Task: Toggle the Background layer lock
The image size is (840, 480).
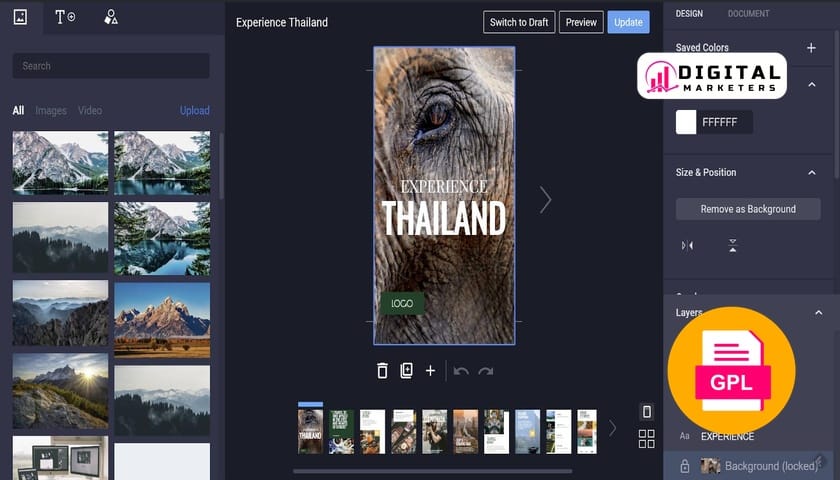Action: (x=685, y=466)
